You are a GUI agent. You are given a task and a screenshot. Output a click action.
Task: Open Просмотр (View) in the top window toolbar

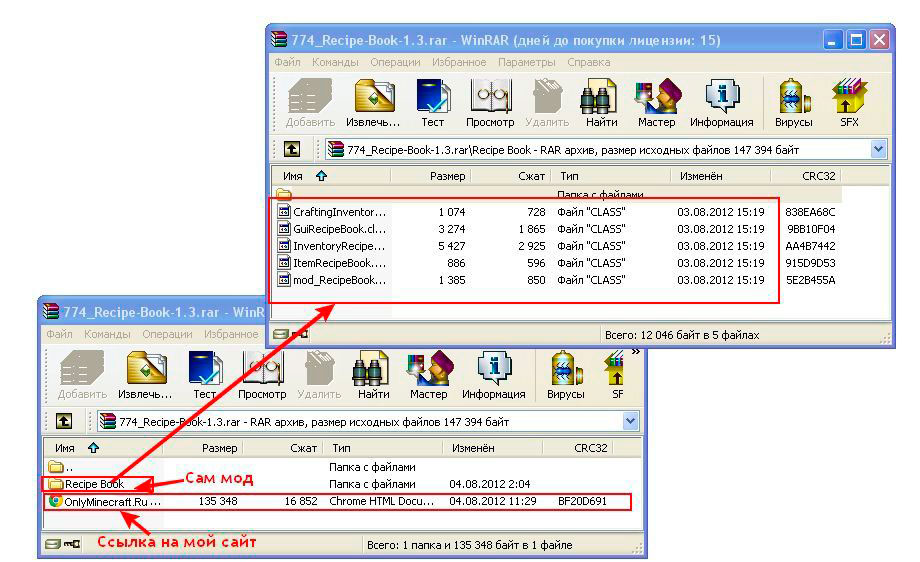[490, 103]
